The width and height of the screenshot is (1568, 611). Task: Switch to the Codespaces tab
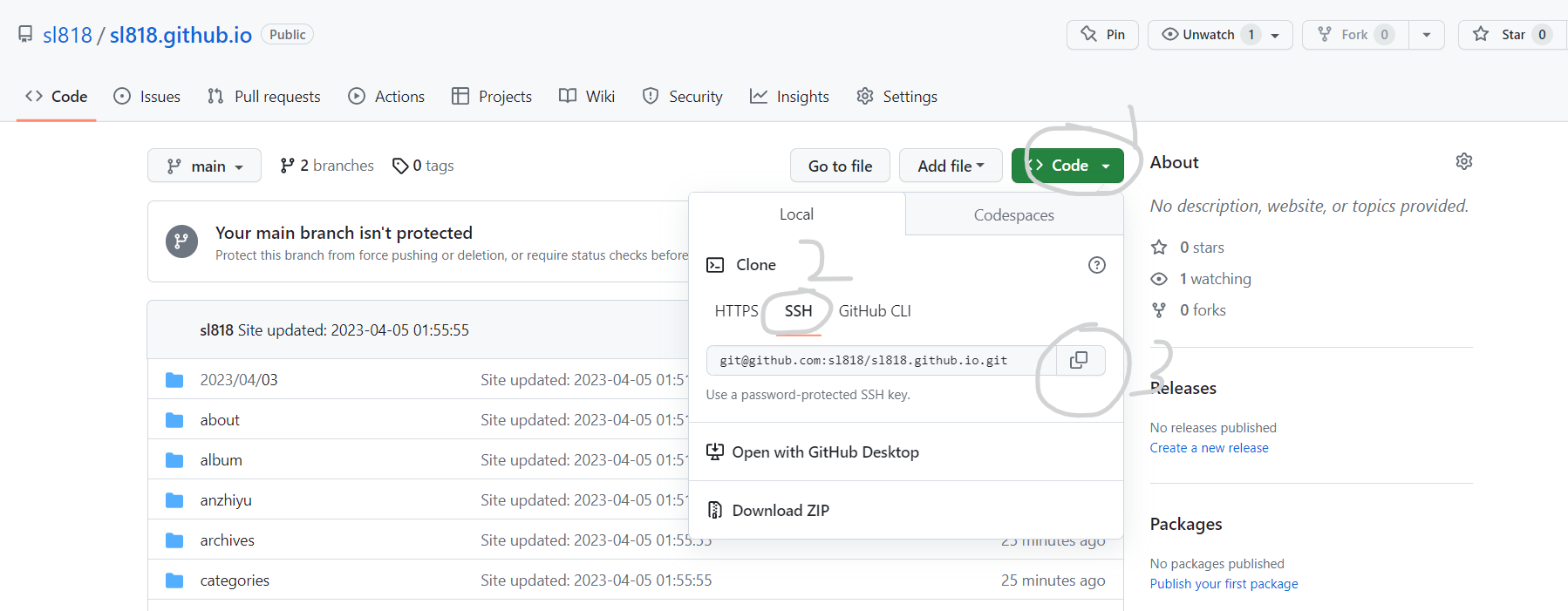[1014, 215]
